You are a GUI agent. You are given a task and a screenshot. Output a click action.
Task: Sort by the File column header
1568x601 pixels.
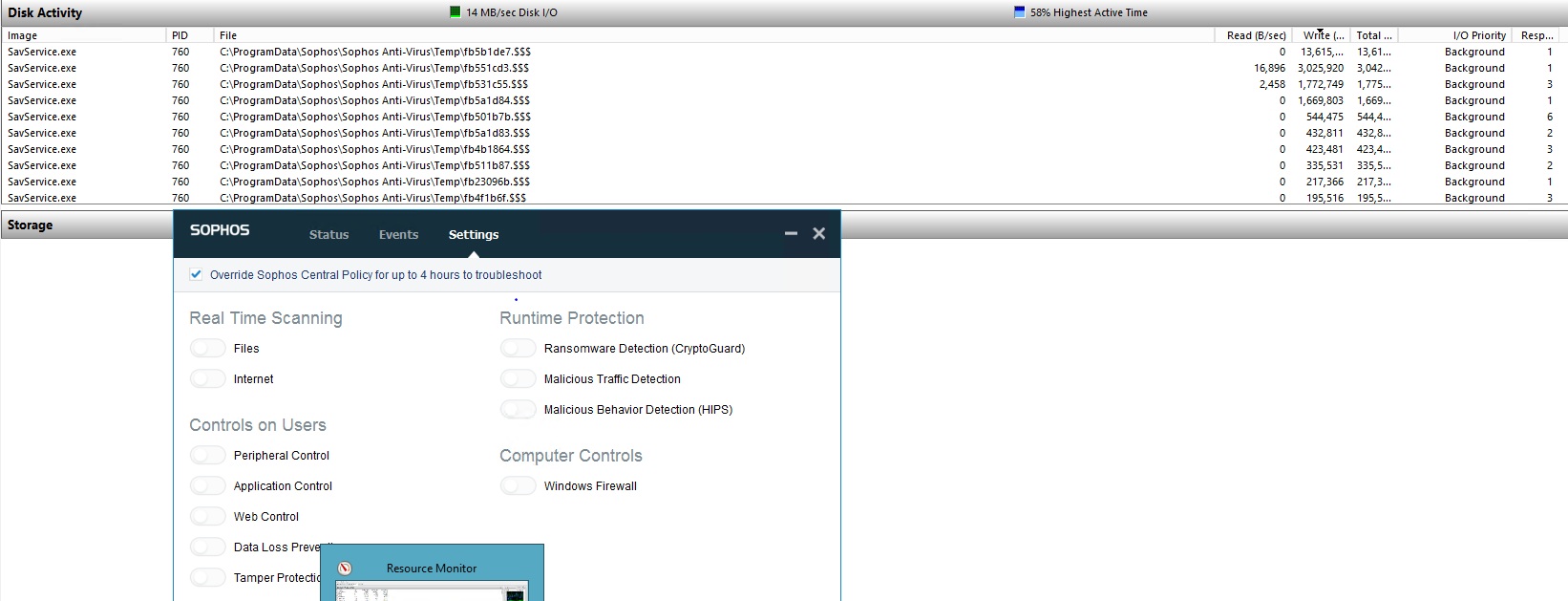[714, 35]
